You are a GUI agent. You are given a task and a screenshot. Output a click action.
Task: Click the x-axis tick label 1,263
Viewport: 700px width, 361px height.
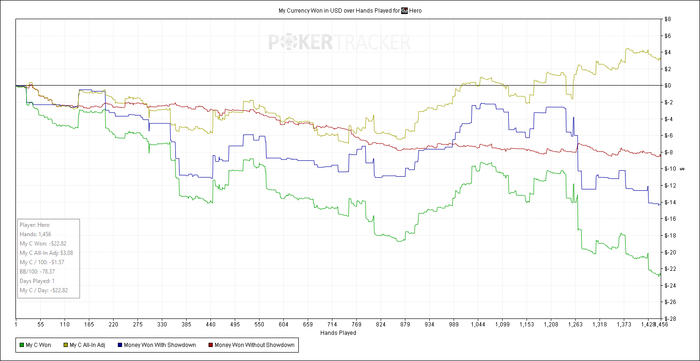tap(575, 325)
